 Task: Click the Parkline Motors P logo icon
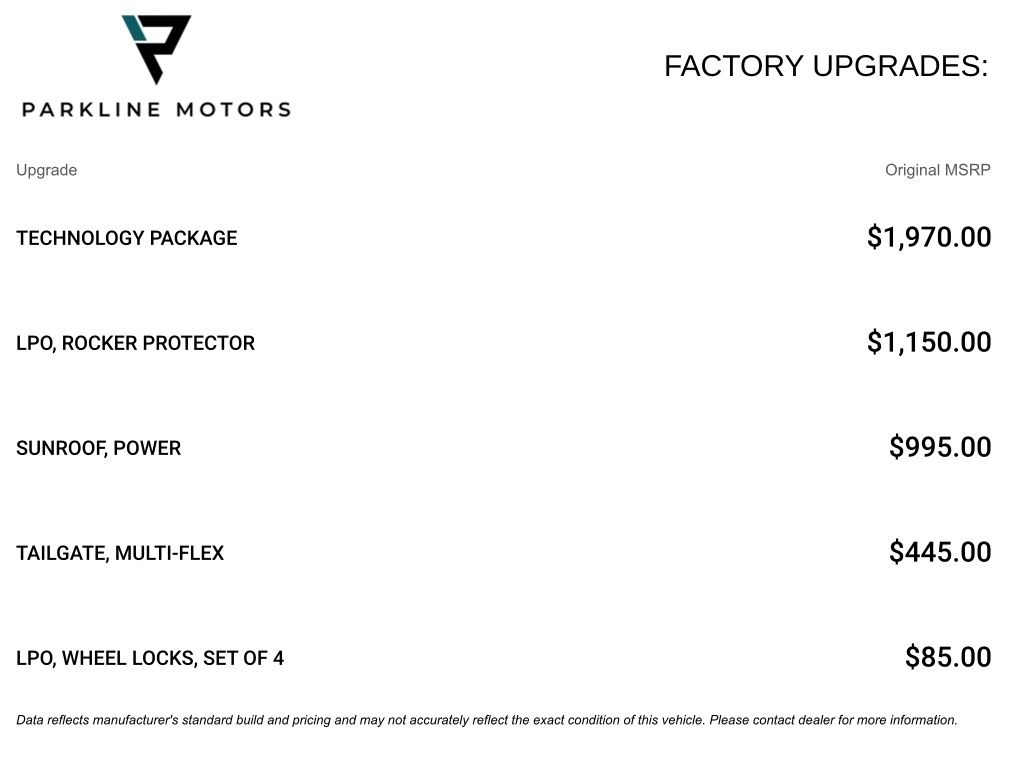[157, 49]
